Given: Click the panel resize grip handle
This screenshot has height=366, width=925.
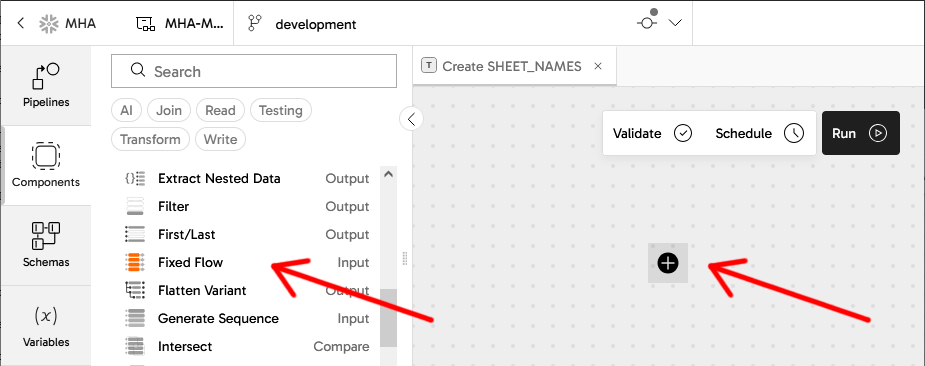Looking at the screenshot, I should (405, 259).
